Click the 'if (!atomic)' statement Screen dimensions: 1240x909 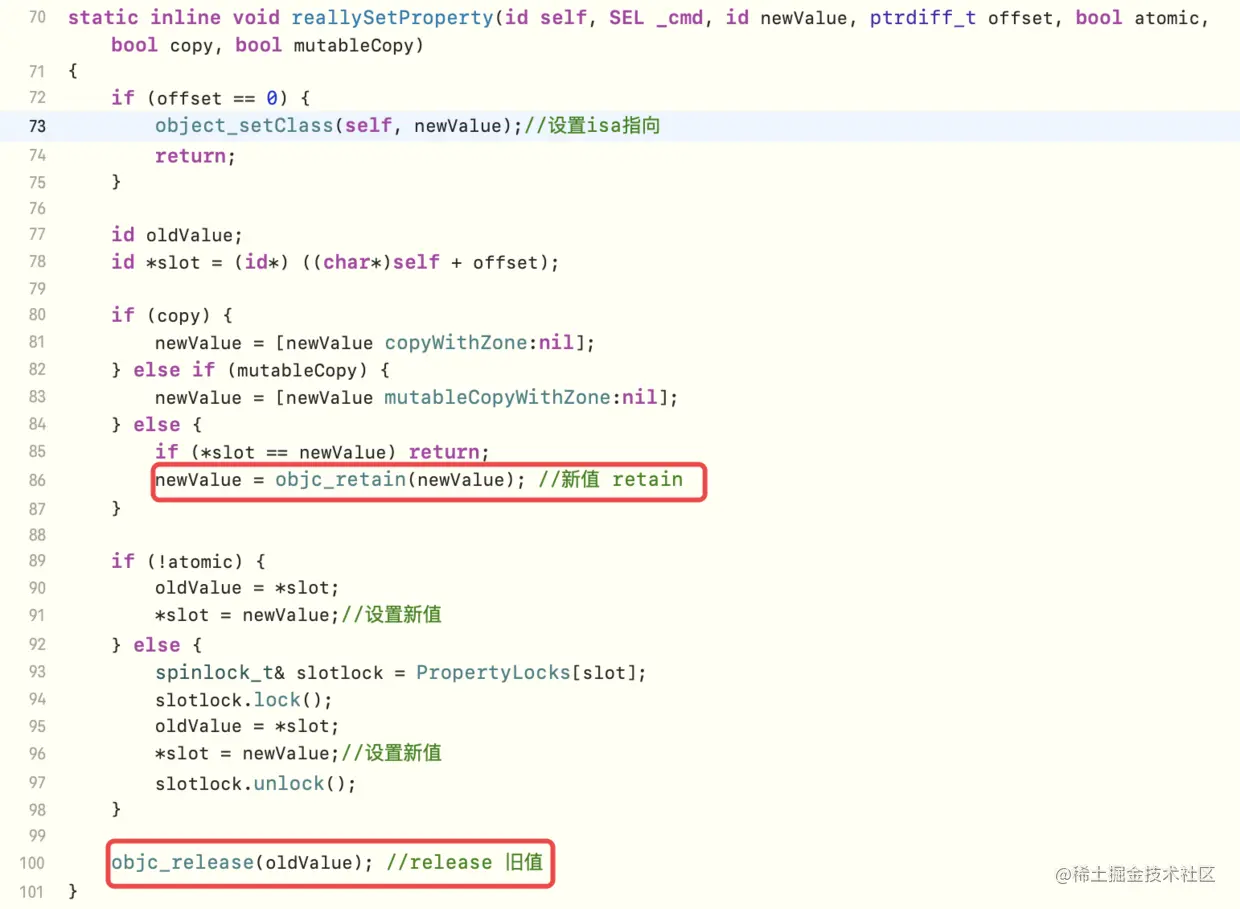click(x=188, y=561)
